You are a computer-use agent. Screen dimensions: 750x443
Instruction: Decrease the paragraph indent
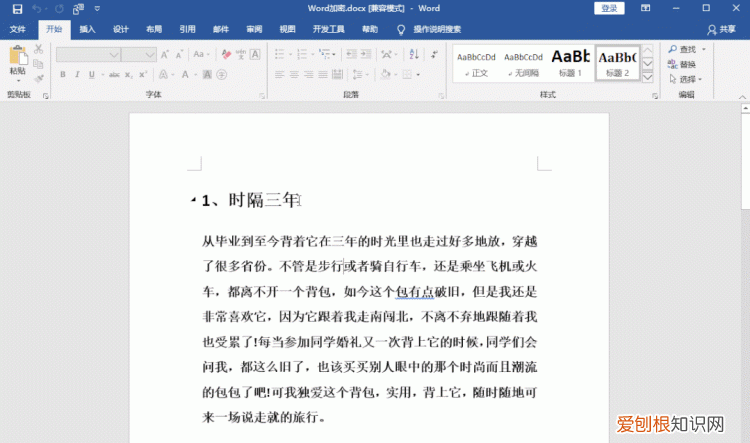(x=352, y=55)
